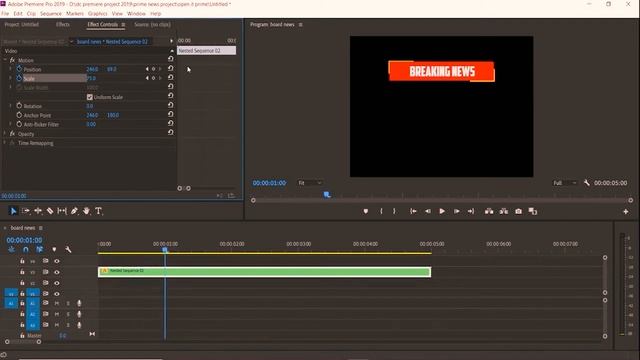The image size is (640, 360).
Task: Toggle Scale animation stopwatch
Action: (x=19, y=78)
